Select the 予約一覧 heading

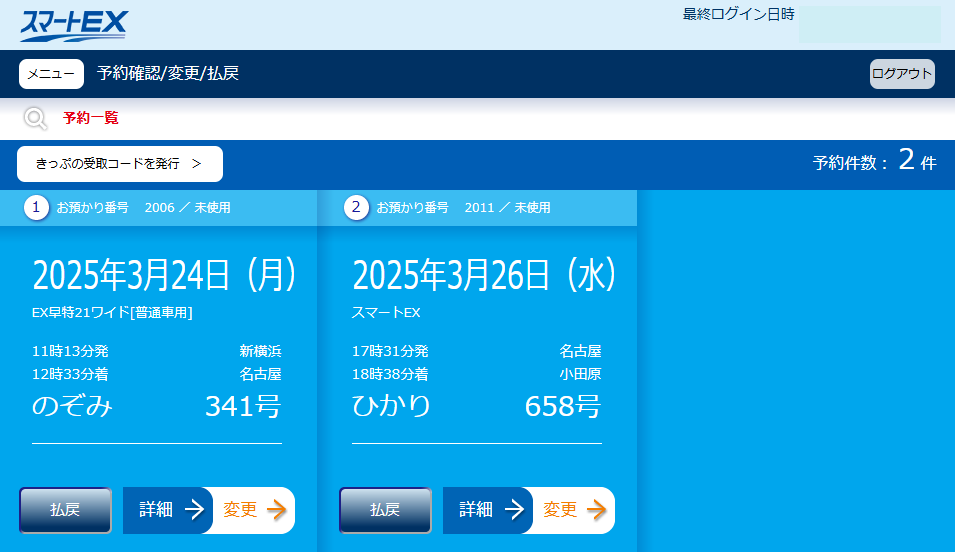(x=91, y=118)
